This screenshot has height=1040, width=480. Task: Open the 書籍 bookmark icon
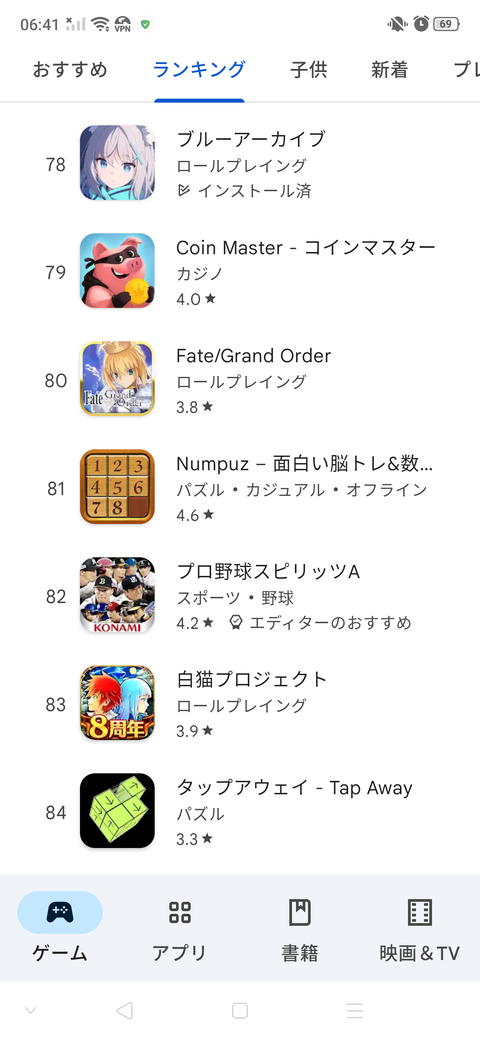300,913
